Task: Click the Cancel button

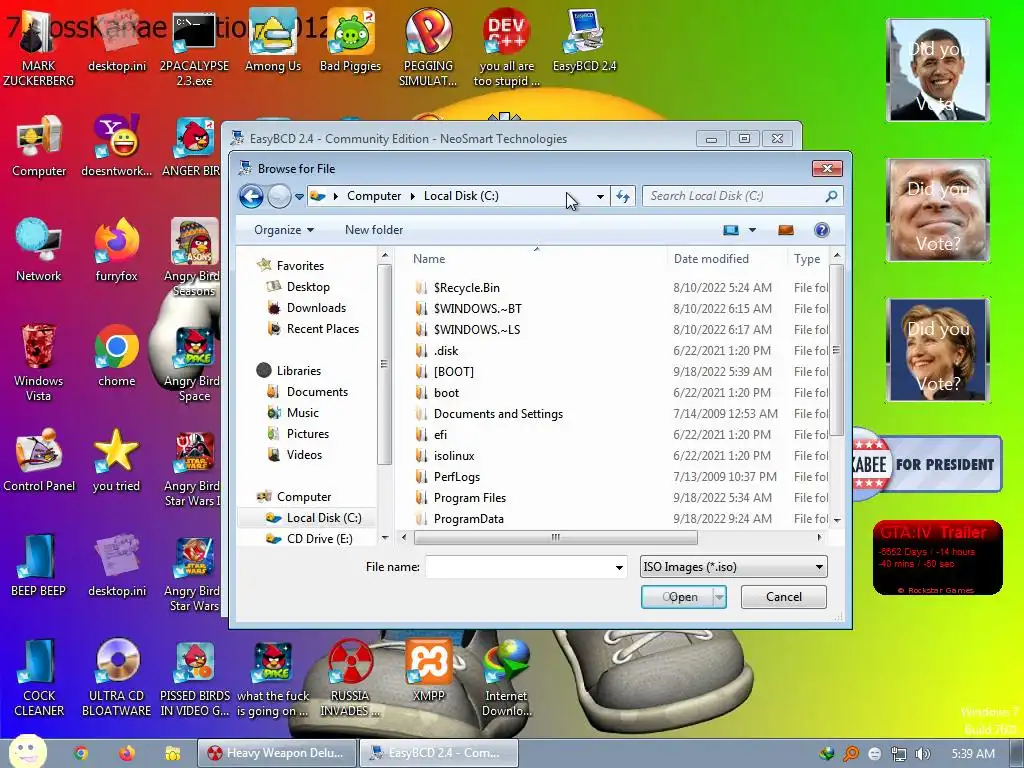Action: [784, 597]
